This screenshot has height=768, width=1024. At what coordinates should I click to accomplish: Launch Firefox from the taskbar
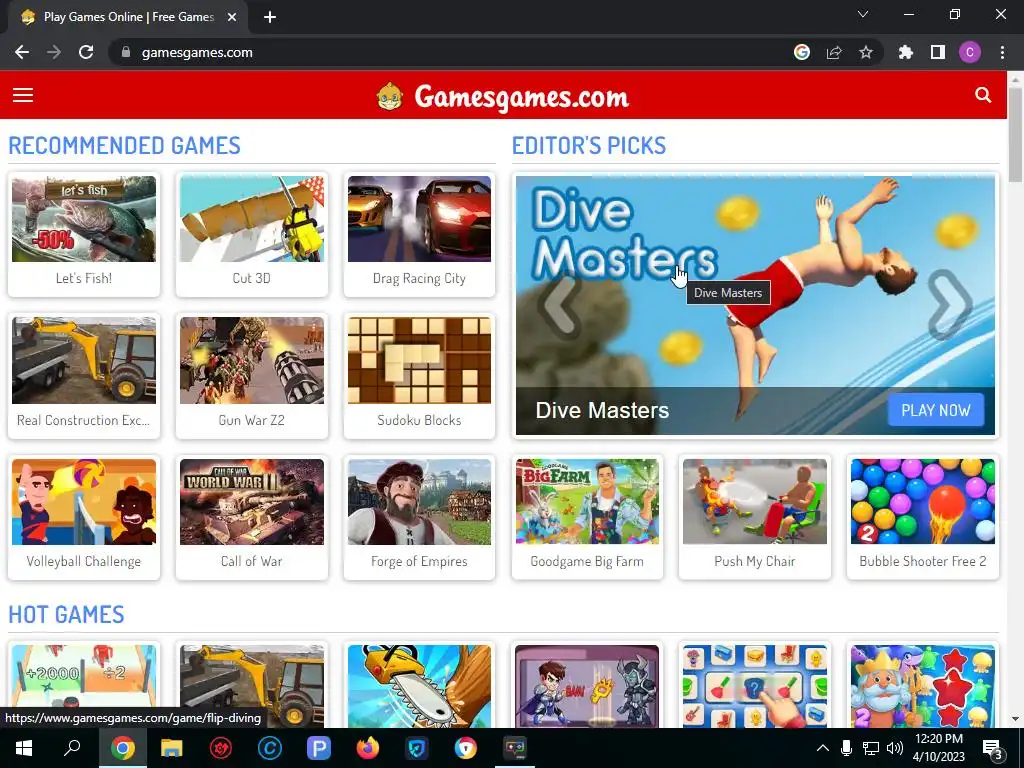[368, 748]
